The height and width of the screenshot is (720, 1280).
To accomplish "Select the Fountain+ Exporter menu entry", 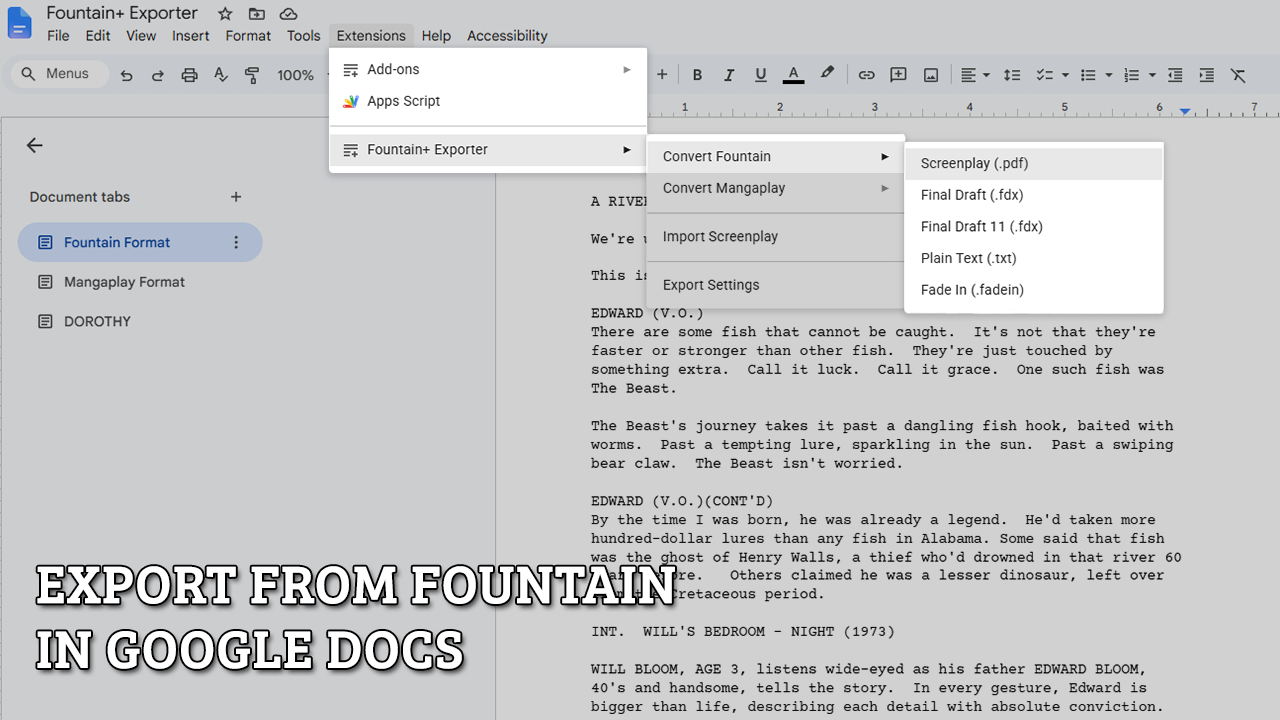I will 488,150.
